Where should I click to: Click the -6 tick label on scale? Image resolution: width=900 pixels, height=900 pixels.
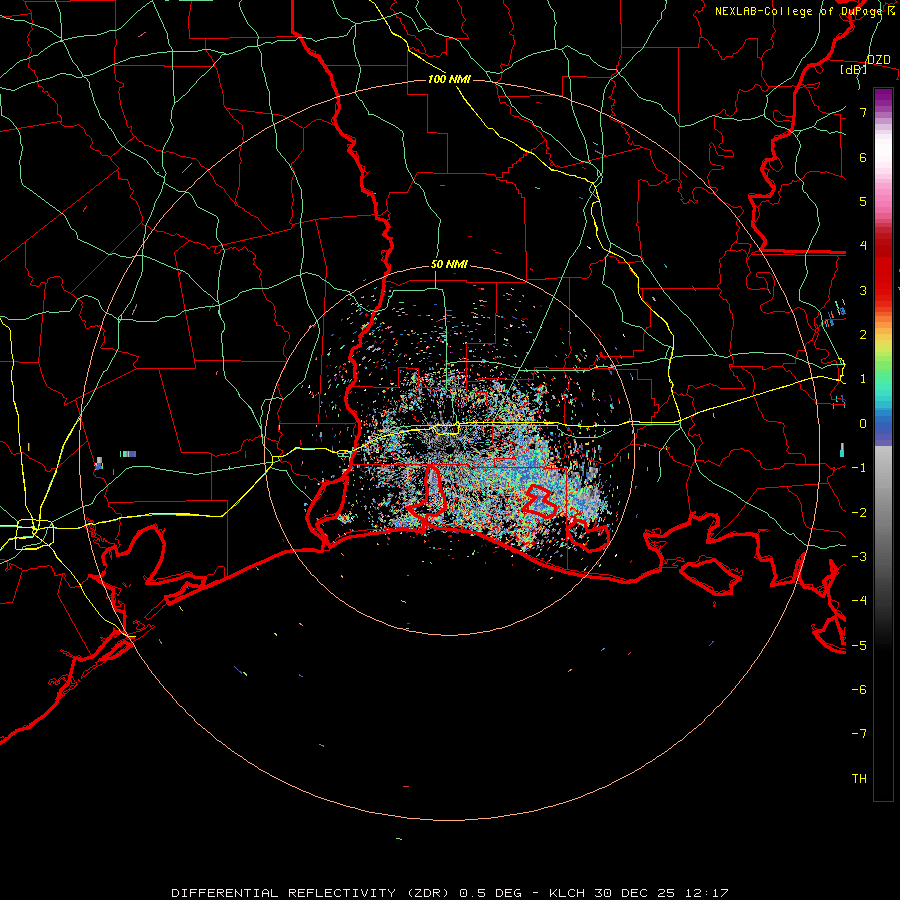859,689
